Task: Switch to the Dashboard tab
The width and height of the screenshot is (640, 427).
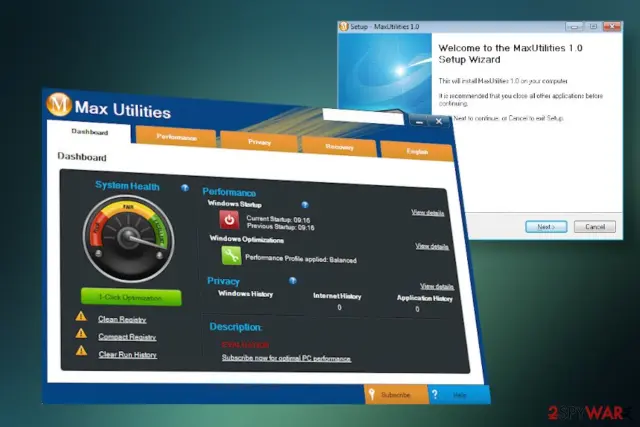Action: (89, 132)
